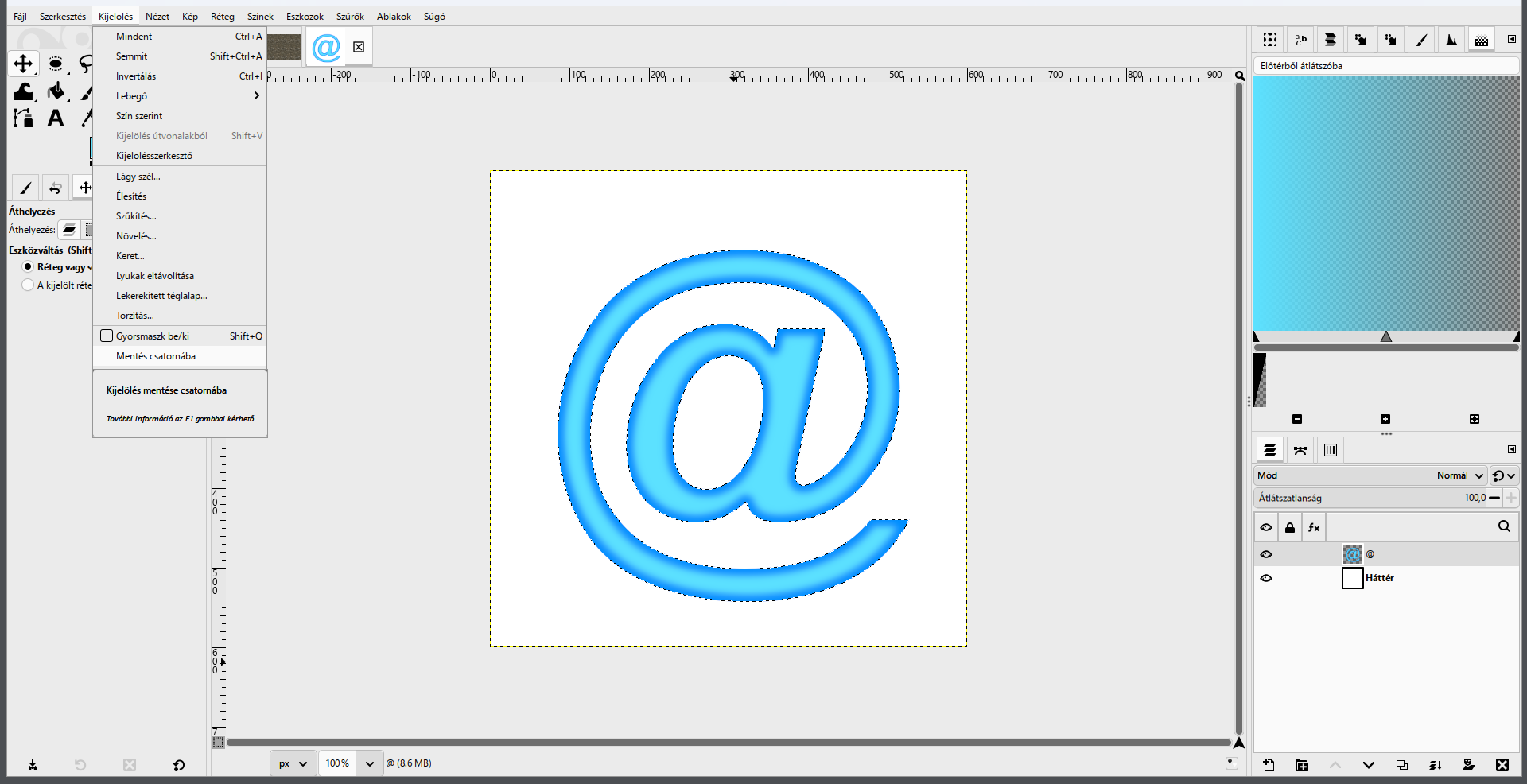Screen dimensions: 1527x784
Task: Delete the layer with the X icon
Action: [x=1502, y=765]
